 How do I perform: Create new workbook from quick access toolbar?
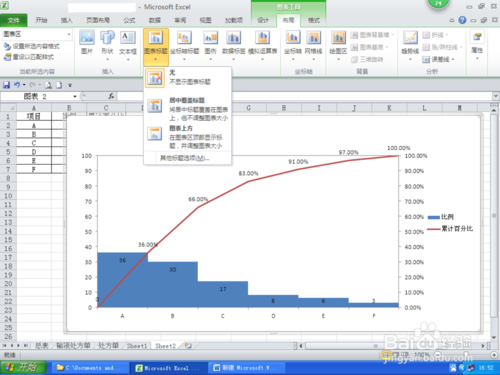[59, 85]
